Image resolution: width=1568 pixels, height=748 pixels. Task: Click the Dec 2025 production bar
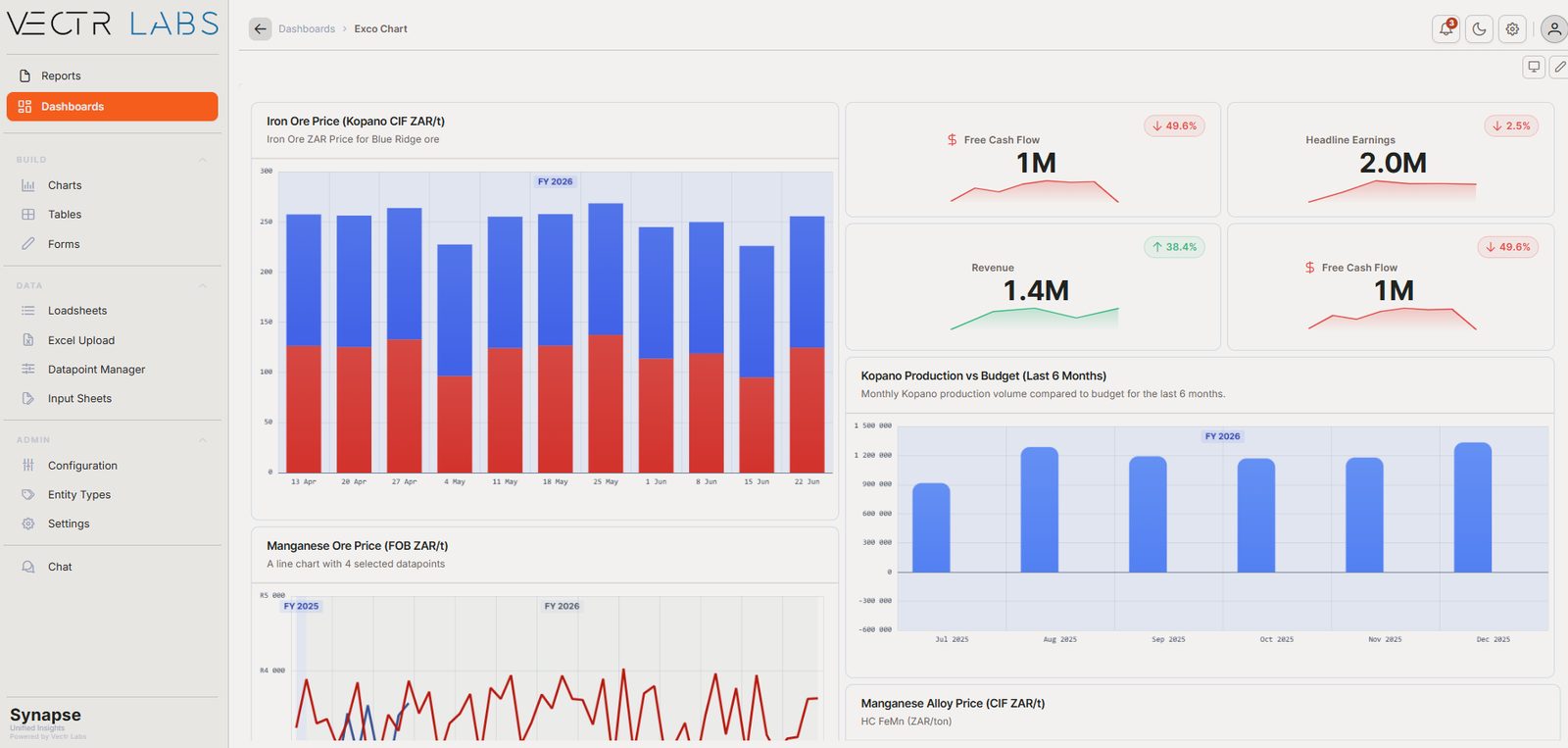tap(1473, 508)
